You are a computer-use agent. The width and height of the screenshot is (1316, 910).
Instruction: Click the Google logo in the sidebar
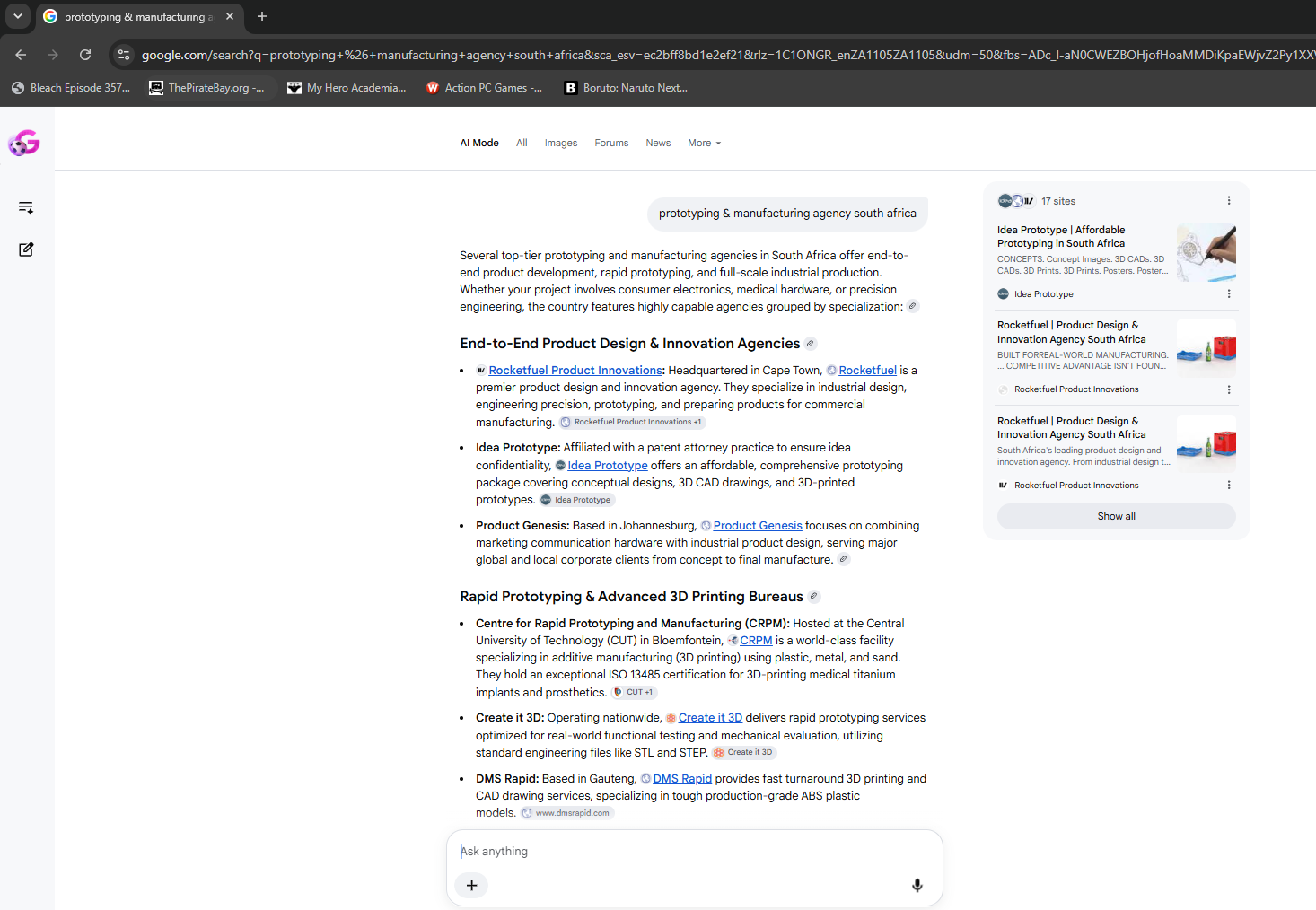pyautogui.click(x=24, y=143)
